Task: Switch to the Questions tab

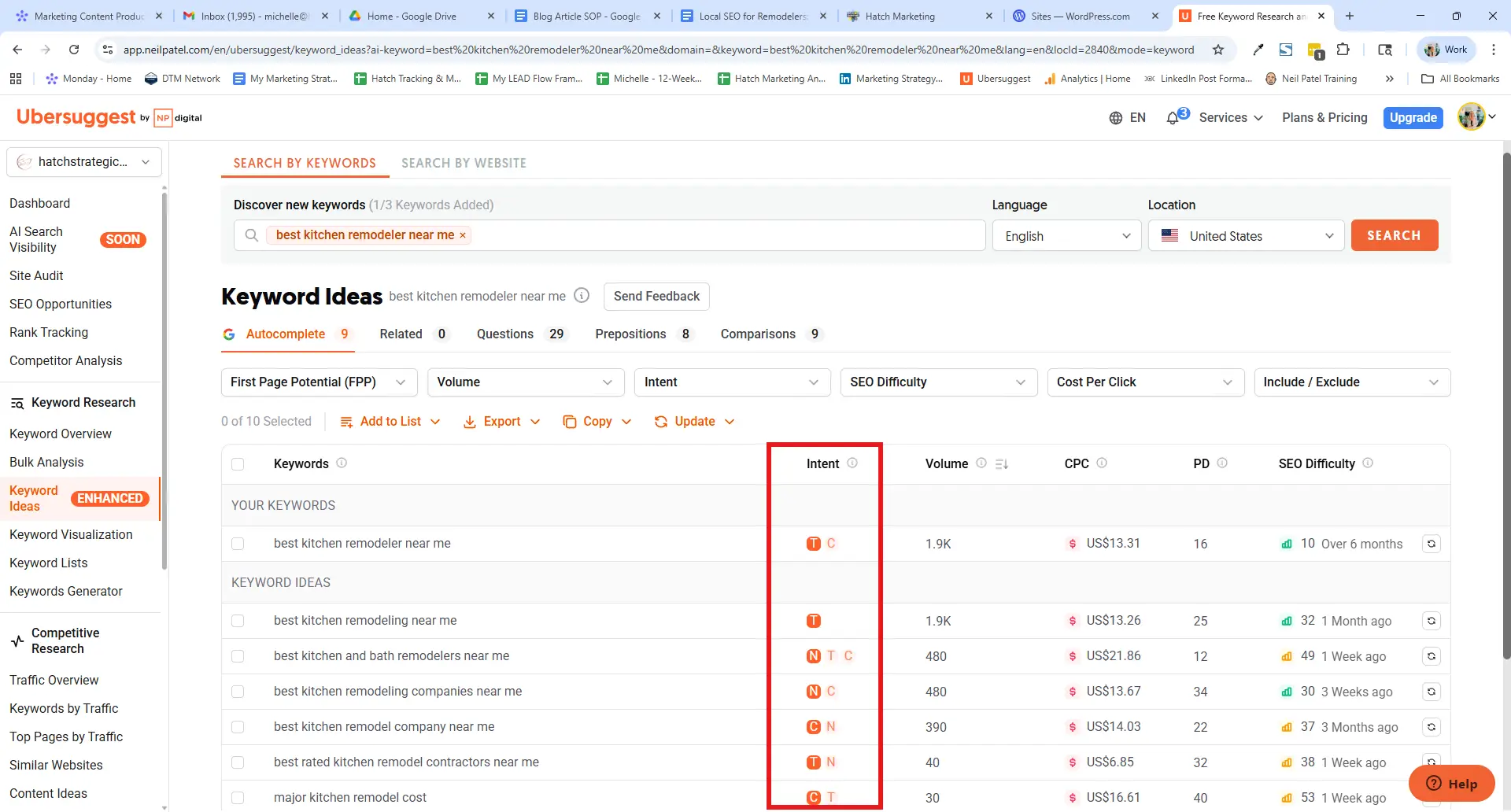Action: [505, 334]
